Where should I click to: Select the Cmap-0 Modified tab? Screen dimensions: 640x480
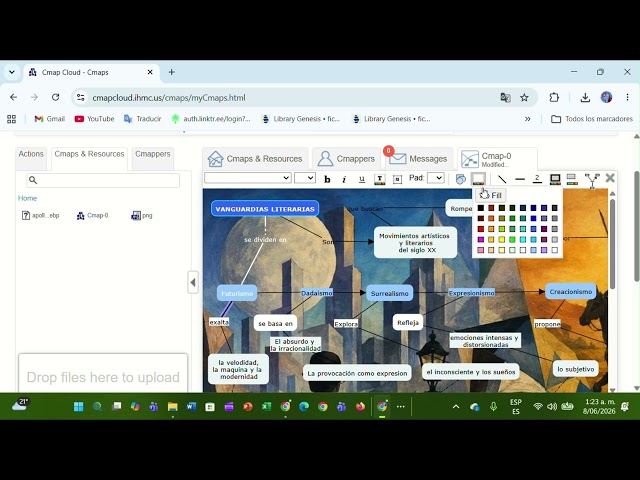pos(497,159)
